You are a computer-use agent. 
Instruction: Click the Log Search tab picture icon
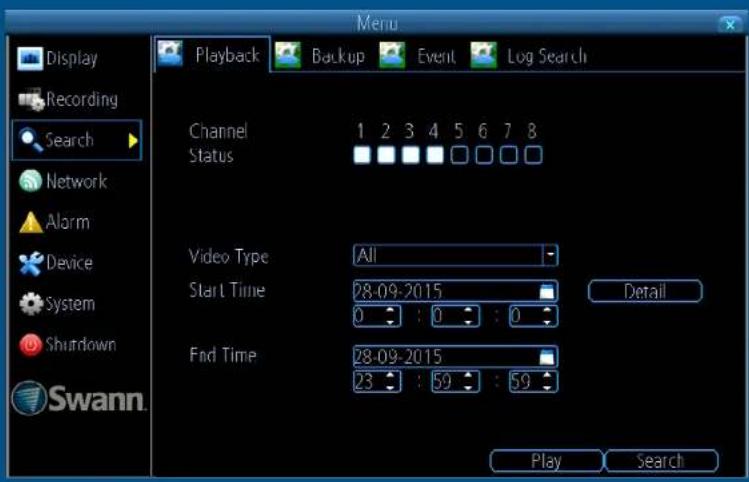pos(483,55)
